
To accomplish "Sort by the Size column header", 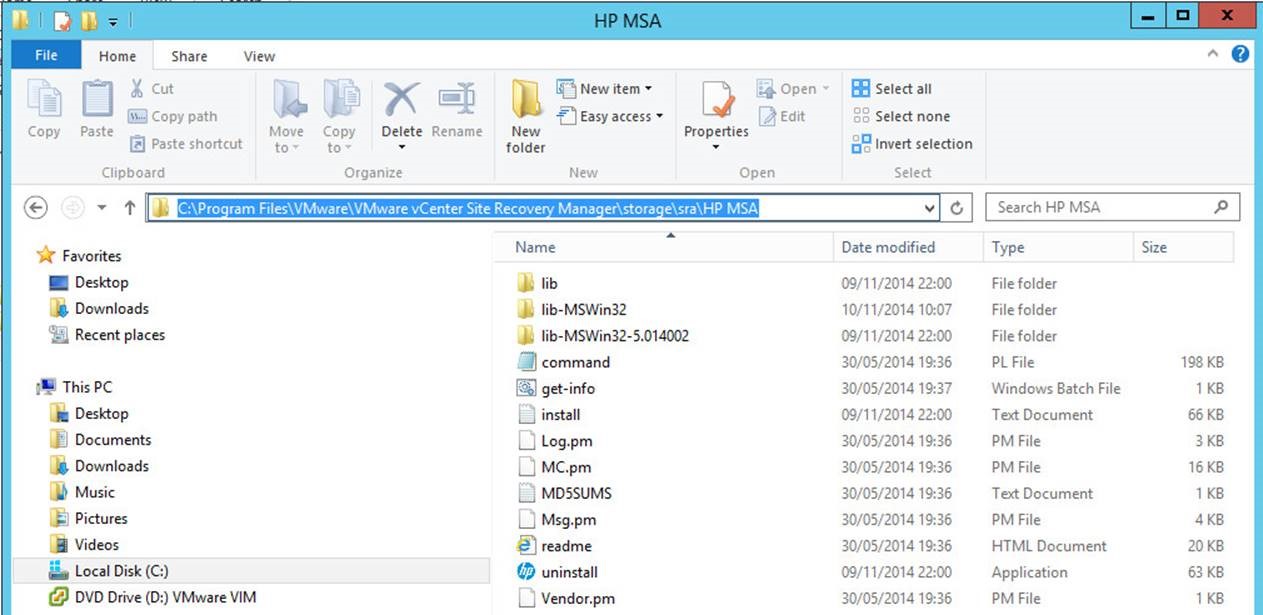I will (x=1184, y=247).
